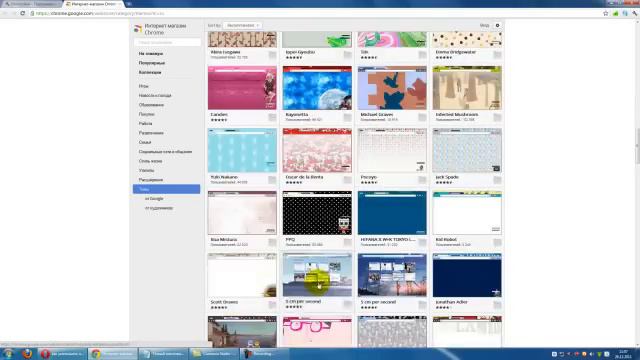Viewport: 640px width, 360px height.
Task: Filter themes by от Google
Action: click(154, 198)
